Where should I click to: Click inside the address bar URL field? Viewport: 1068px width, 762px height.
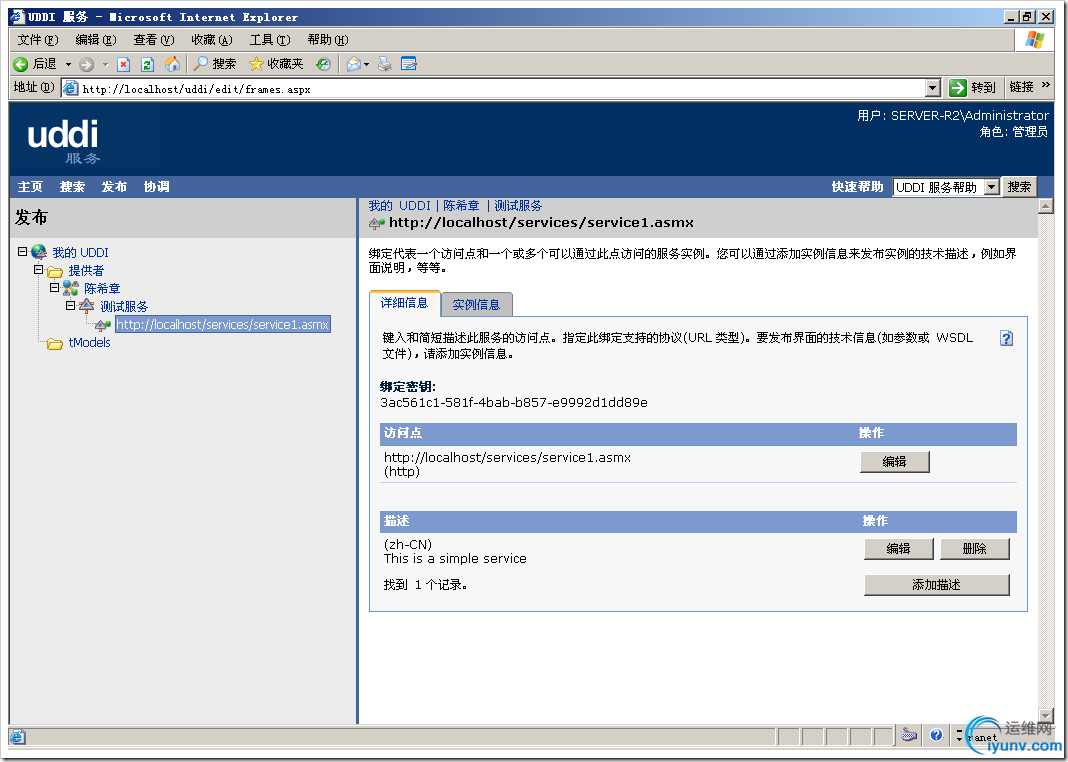[x=503, y=89]
